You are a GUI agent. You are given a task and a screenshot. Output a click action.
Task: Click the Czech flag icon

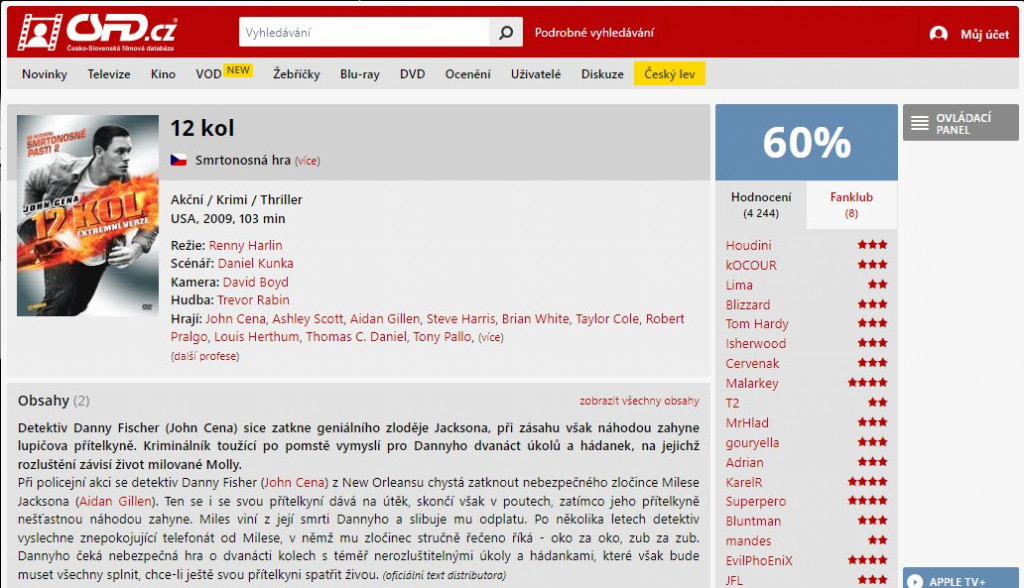click(x=178, y=160)
